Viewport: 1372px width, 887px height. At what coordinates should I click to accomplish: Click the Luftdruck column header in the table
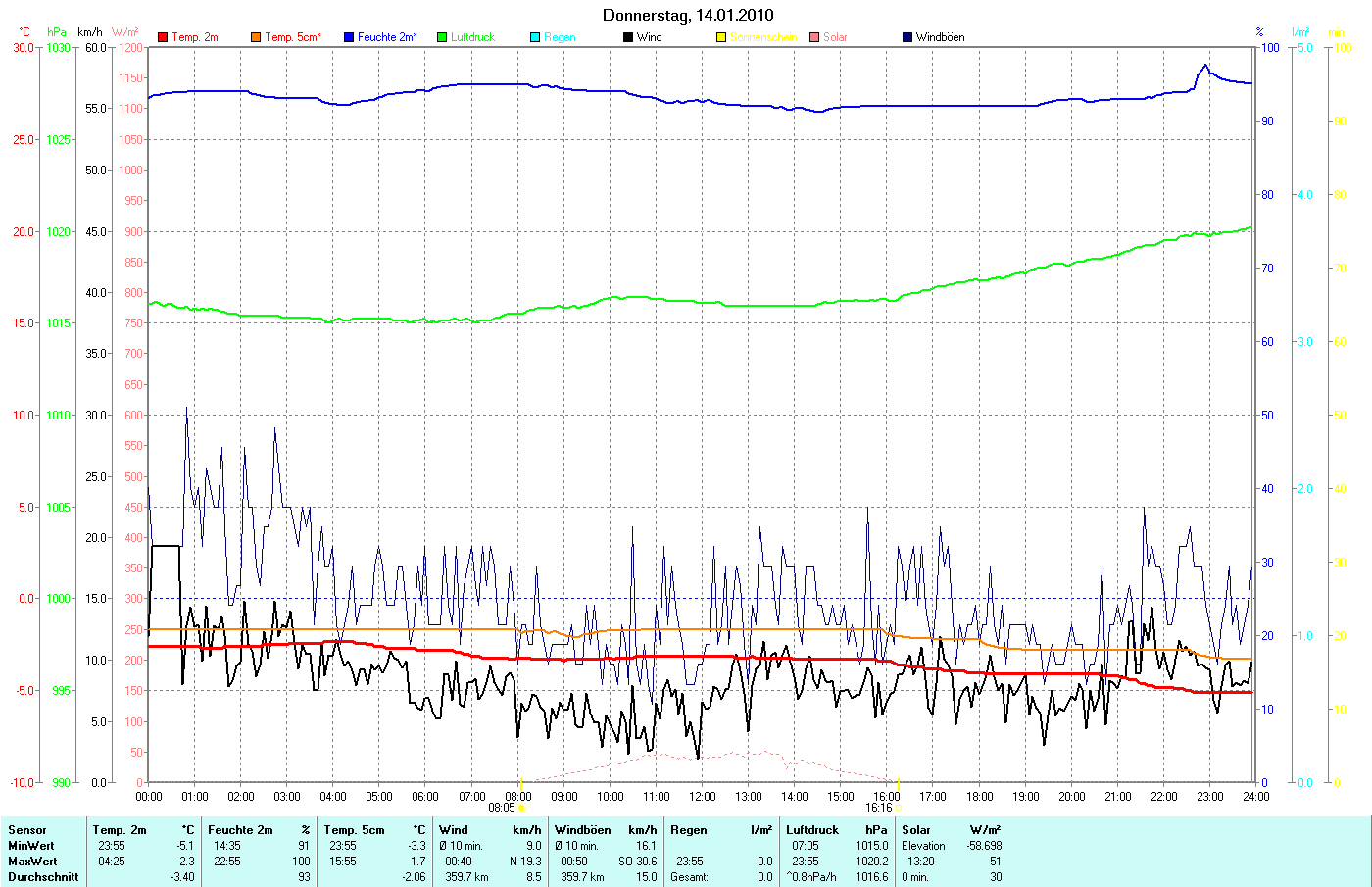[x=812, y=830]
